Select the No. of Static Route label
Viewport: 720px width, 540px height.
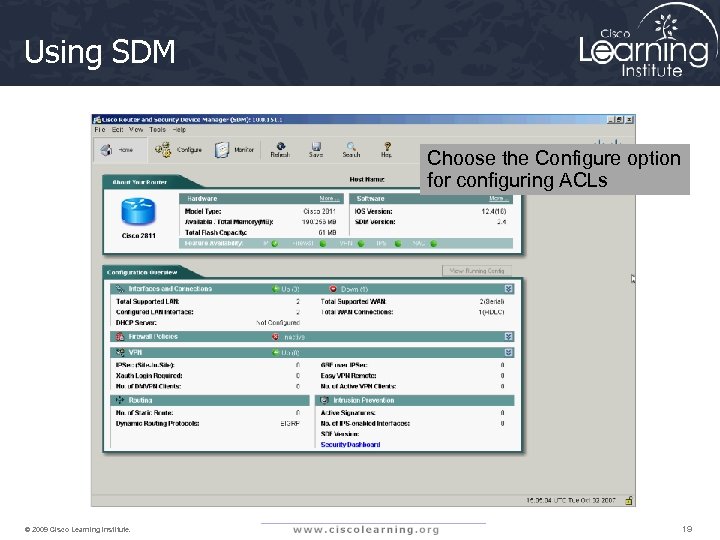pyautogui.click(x=144, y=413)
